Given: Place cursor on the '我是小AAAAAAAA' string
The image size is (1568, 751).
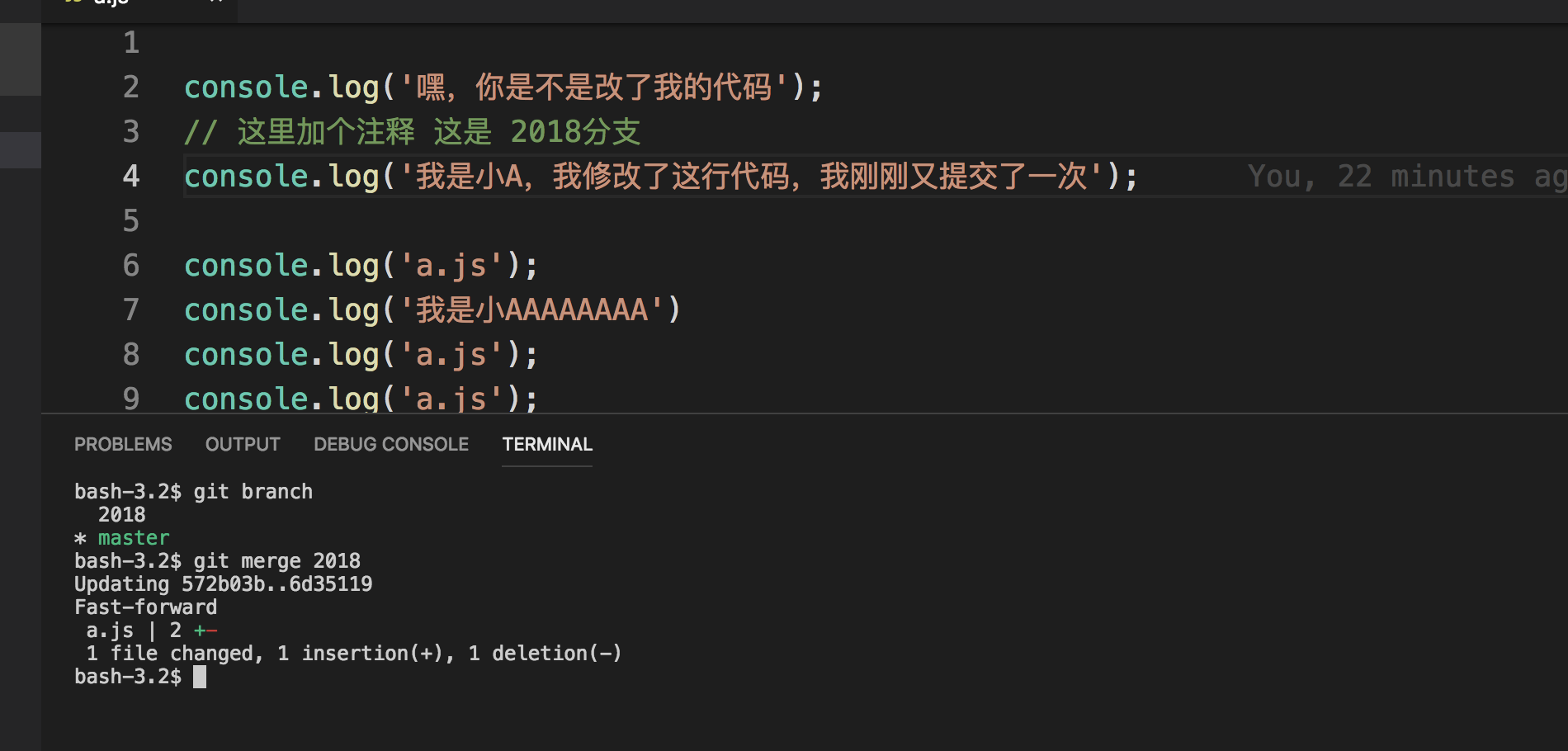Looking at the screenshot, I should pyautogui.click(x=532, y=310).
